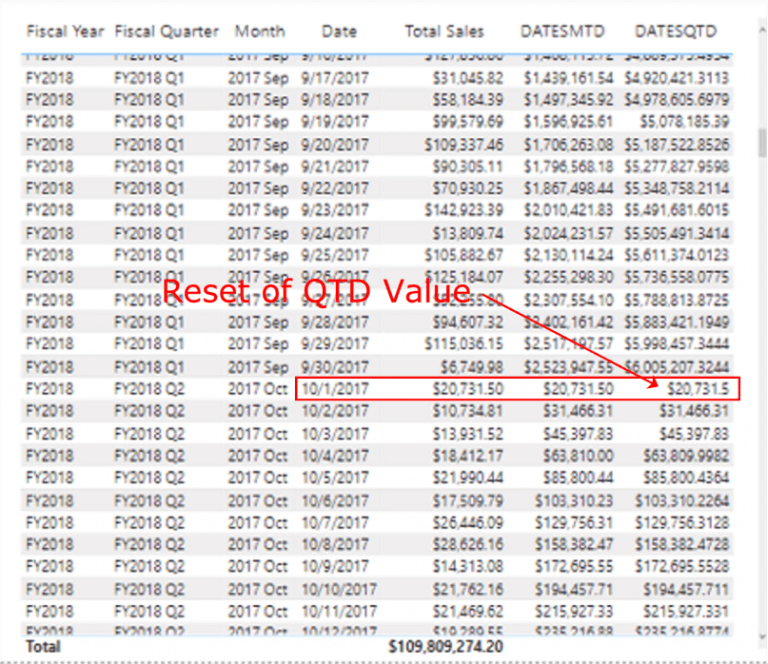This screenshot has height=664, width=768.
Task: Select DATESQTD value $5,078,185.39
Action: coord(684,121)
